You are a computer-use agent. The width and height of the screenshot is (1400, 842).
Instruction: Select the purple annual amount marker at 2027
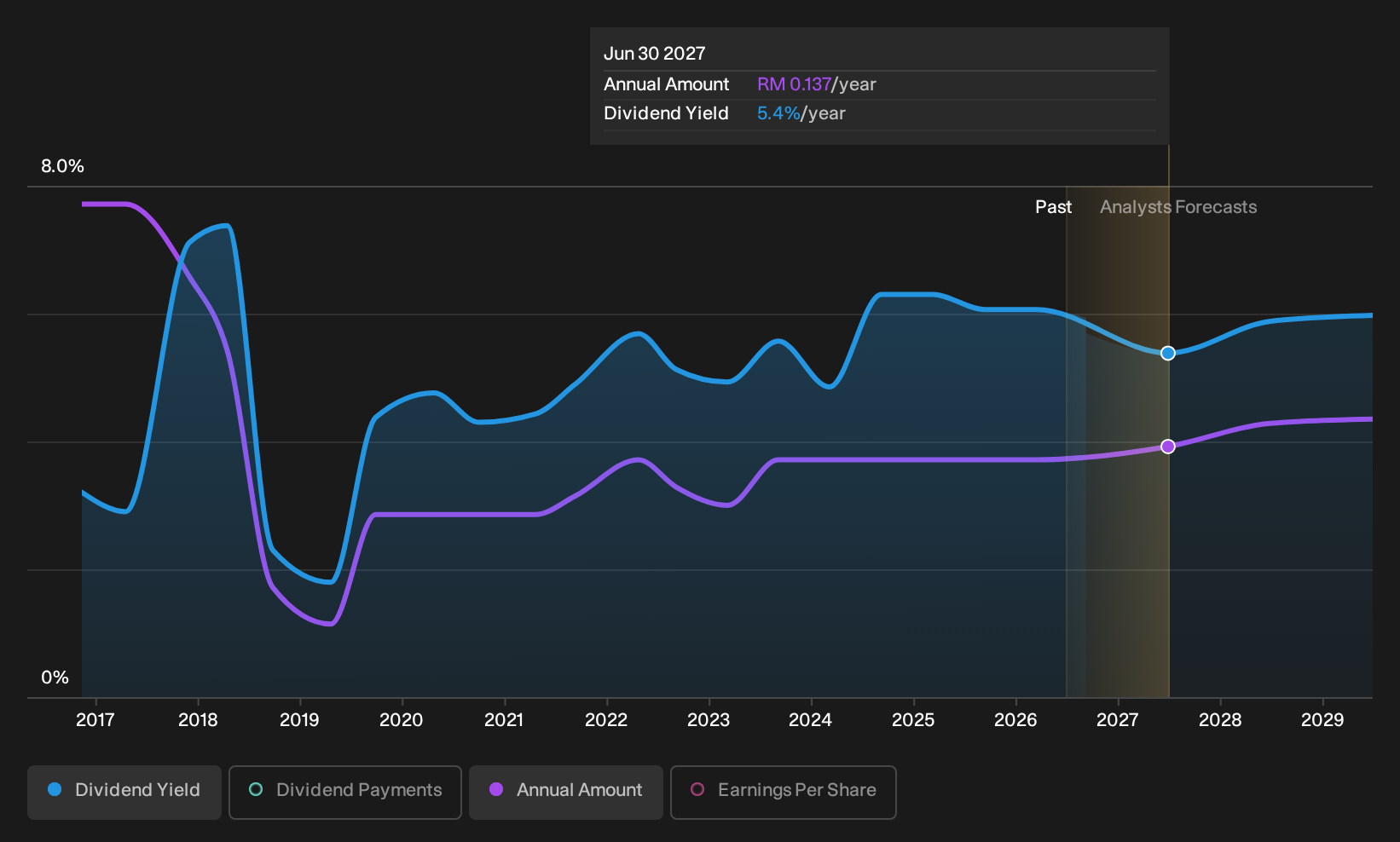click(1168, 447)
